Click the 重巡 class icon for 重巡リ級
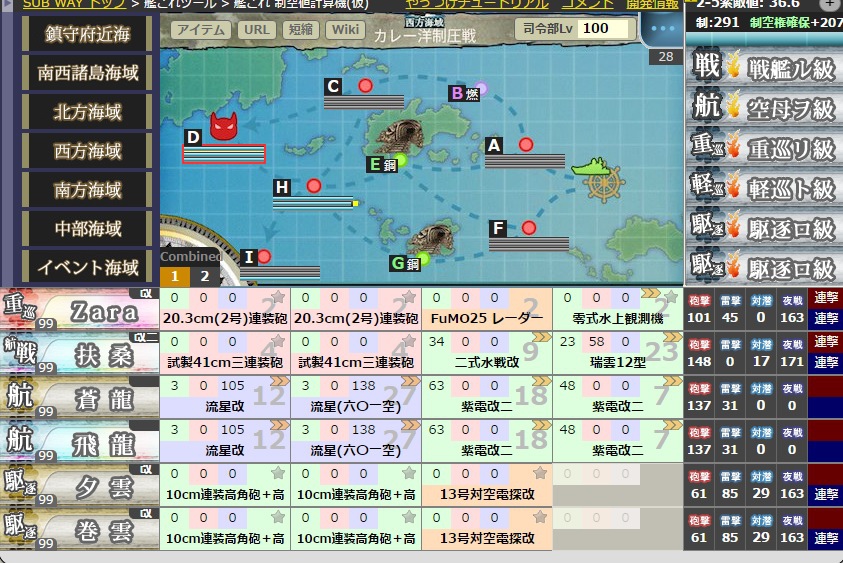 (x=706, y=145)
